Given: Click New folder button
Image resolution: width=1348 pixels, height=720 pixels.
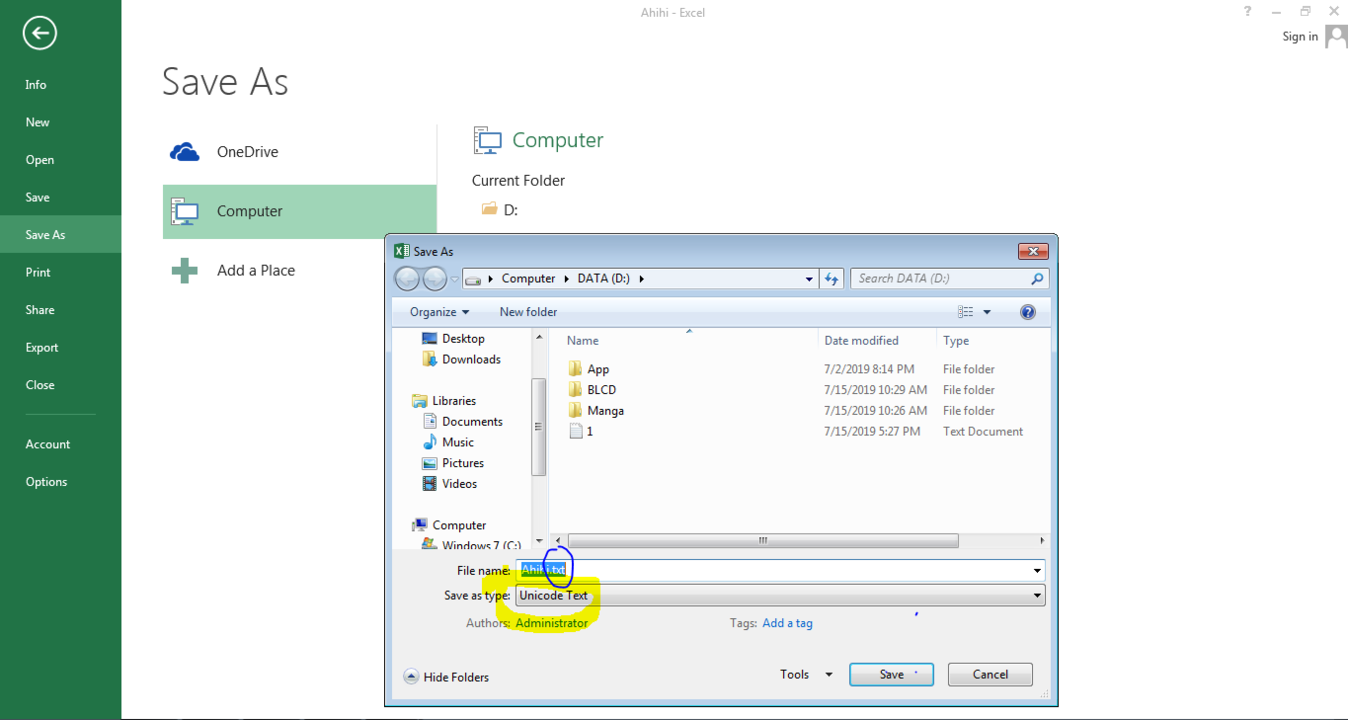Looking at the screenshot, I should [528, 312].
